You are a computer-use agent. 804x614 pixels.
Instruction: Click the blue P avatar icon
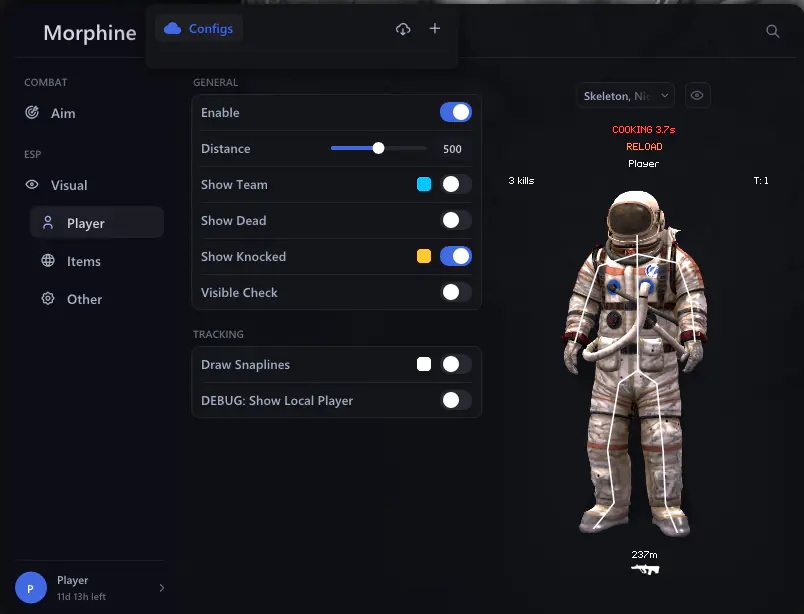[31, 588]
